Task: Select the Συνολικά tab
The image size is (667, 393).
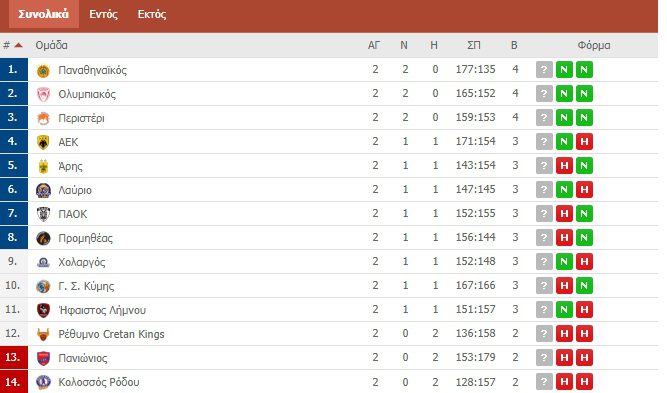Action: coord(43,14)
